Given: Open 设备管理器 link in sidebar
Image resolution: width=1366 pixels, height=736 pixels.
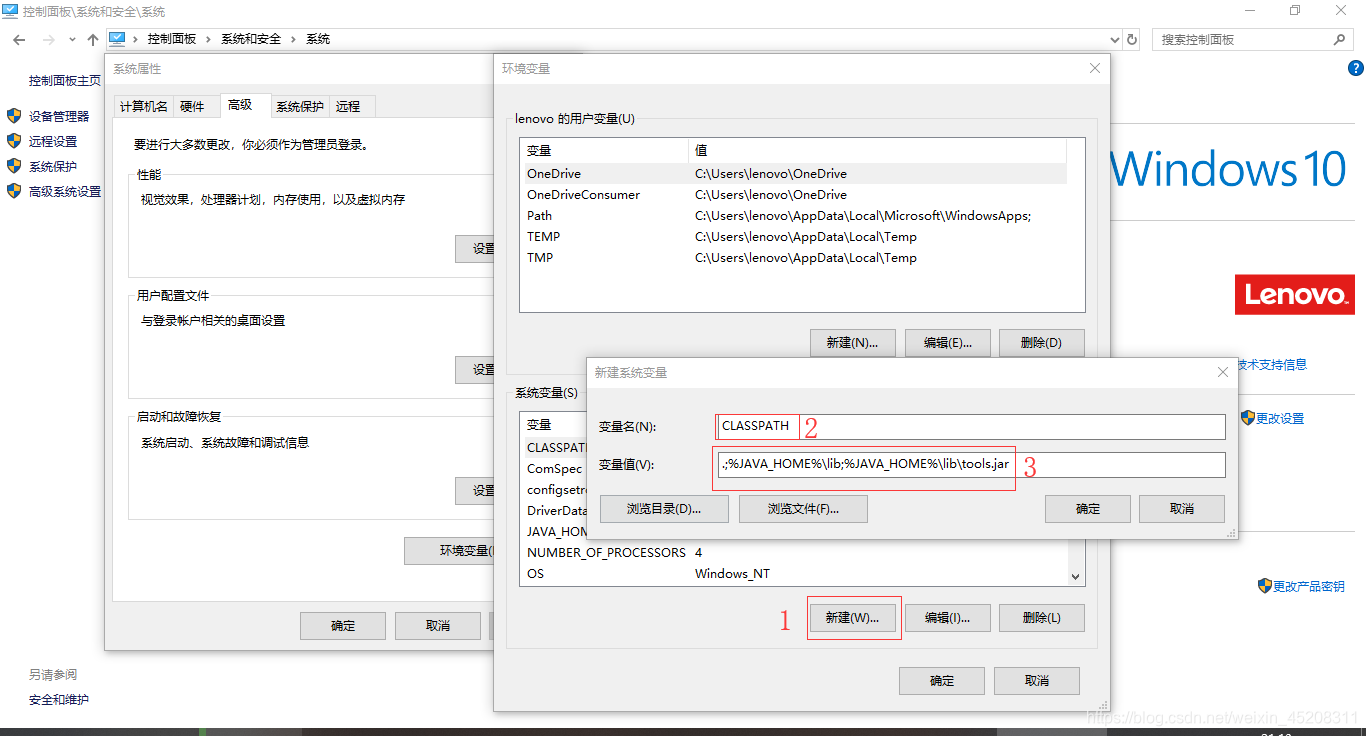Looking at the screenshot, I should (59, 116).
